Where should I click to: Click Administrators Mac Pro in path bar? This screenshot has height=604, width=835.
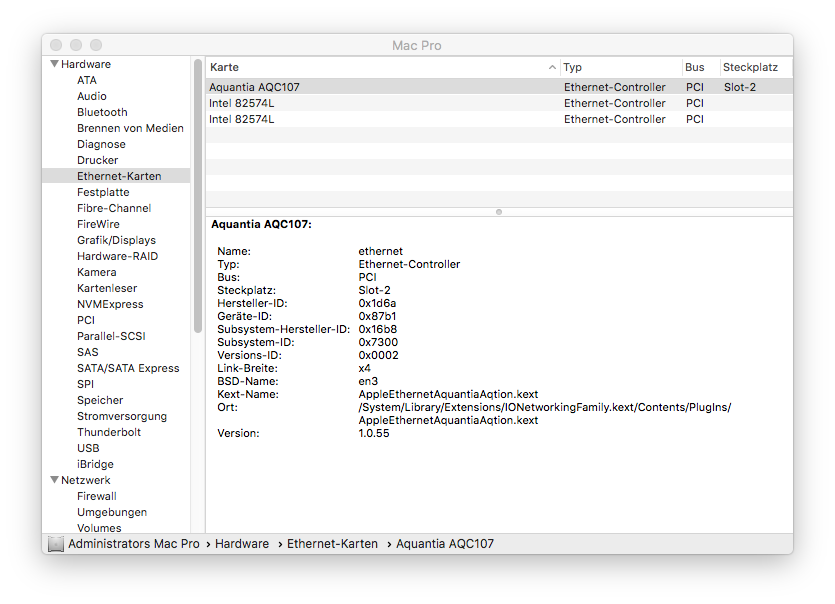(x=134, y=544)
